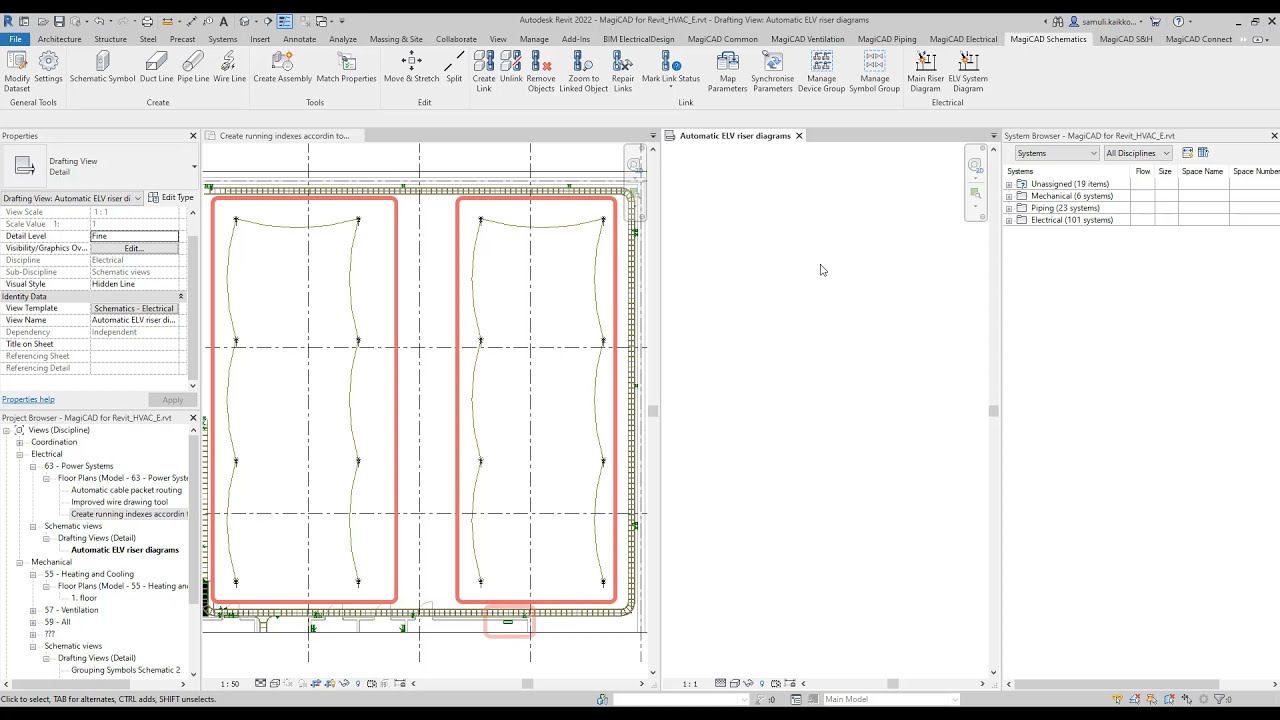Open the Main Model design option selector

pyautogui.click(x=890, y=699)
